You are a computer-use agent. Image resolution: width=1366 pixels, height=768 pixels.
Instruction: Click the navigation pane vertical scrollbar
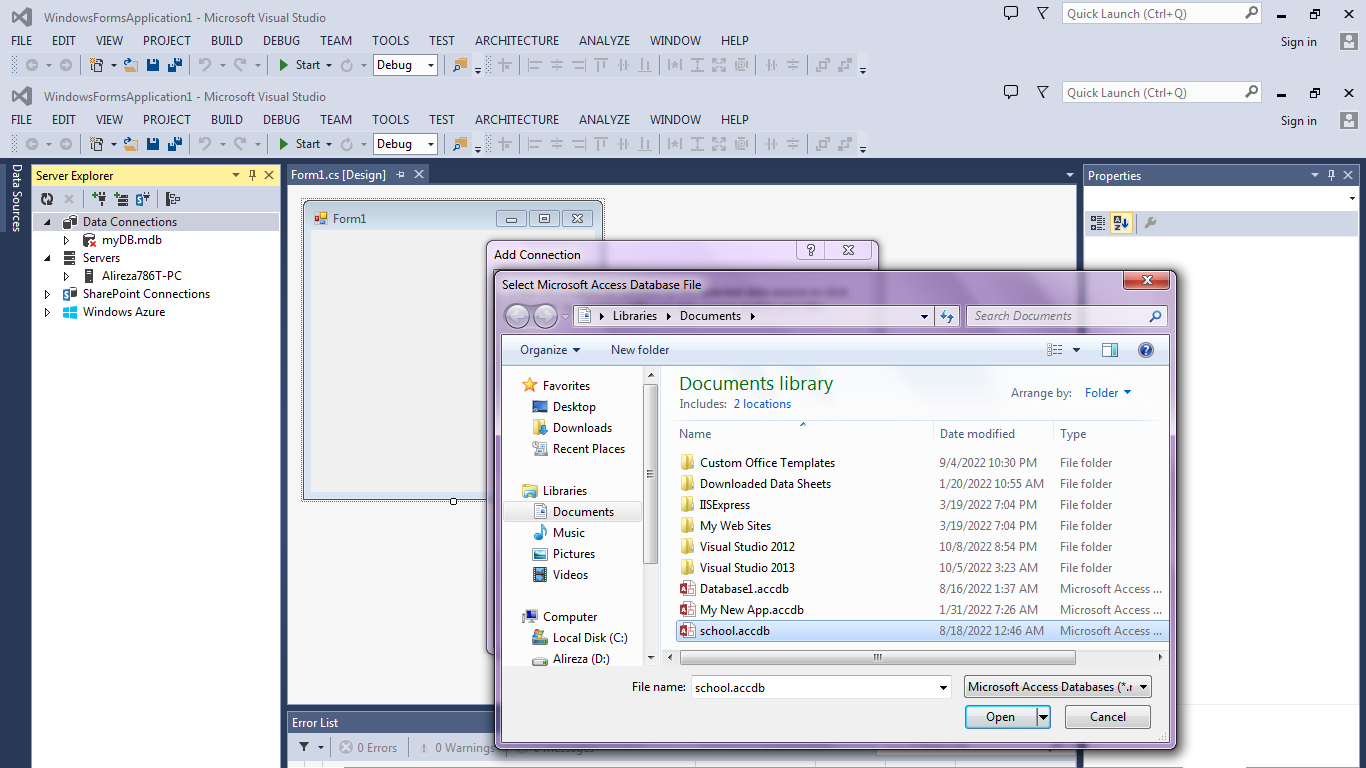coord(651,475)
